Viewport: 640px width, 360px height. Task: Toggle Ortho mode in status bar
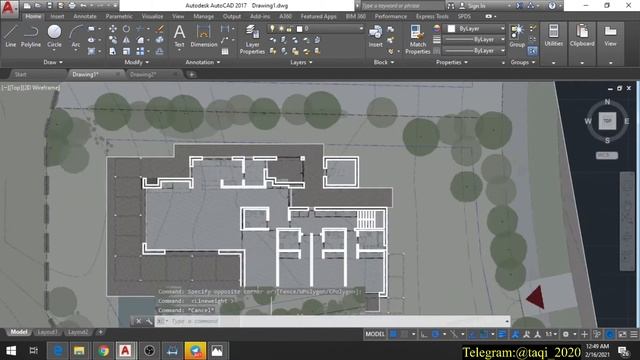click(424, 334)
